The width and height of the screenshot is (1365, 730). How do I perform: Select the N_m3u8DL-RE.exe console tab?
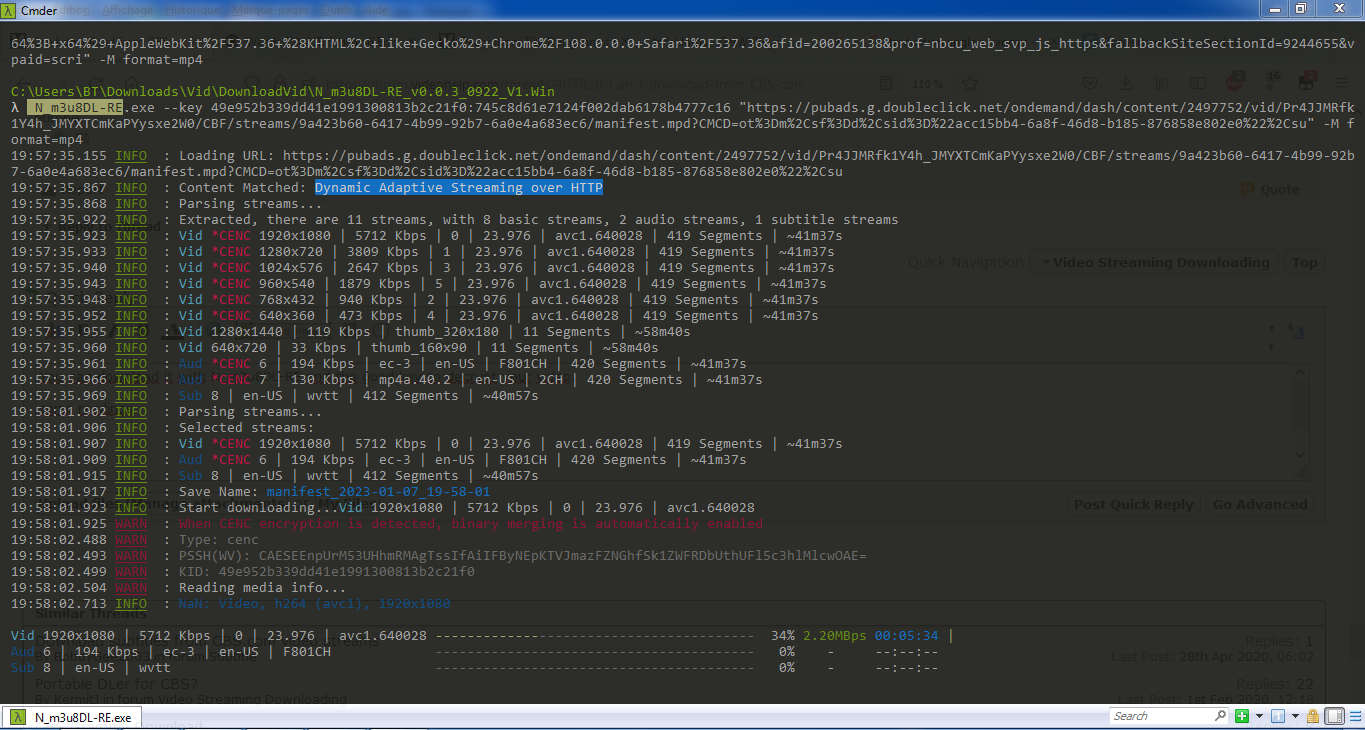[73, 717]
